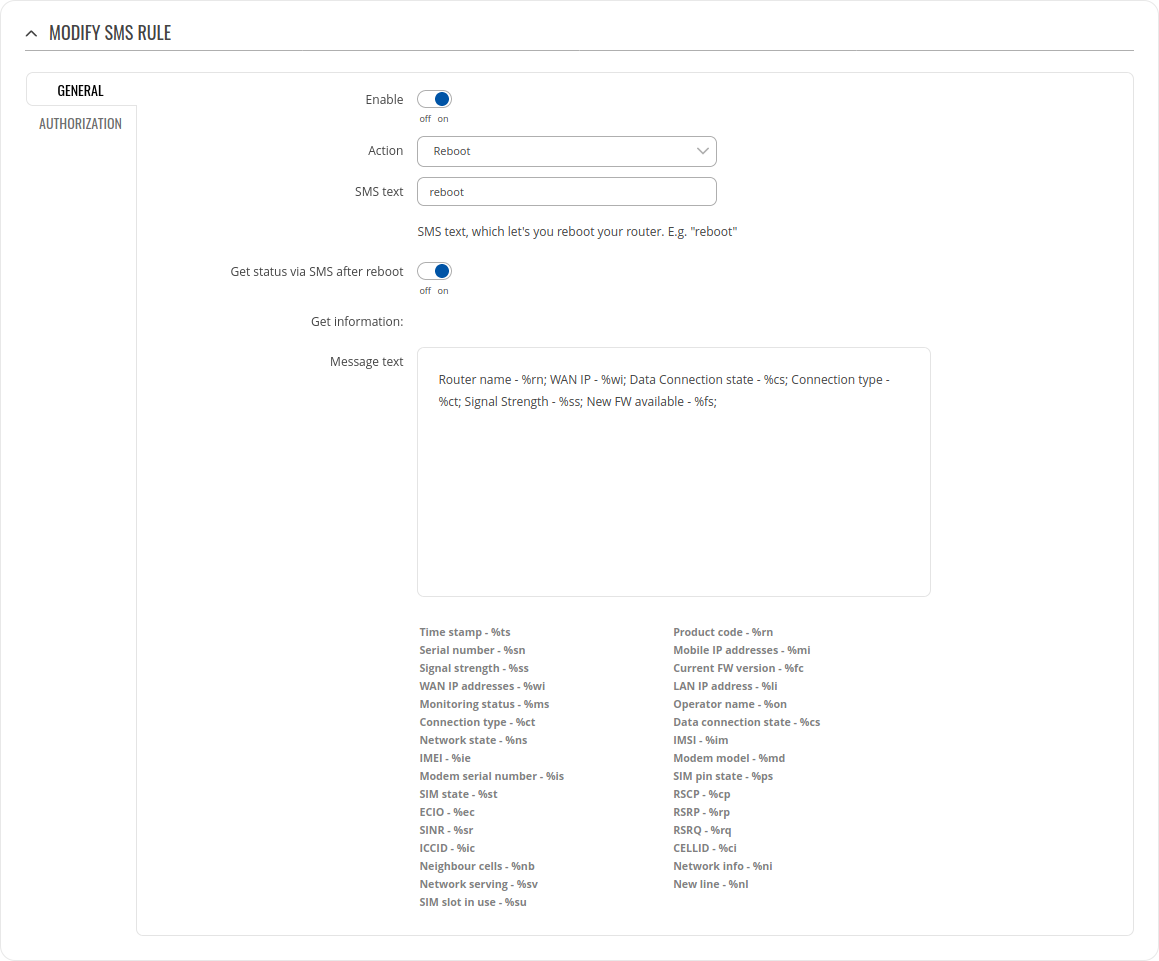Screen dimensions: 1159x961
Task: Select the LAN IP address - %li code
Action: tap(725, 687)
